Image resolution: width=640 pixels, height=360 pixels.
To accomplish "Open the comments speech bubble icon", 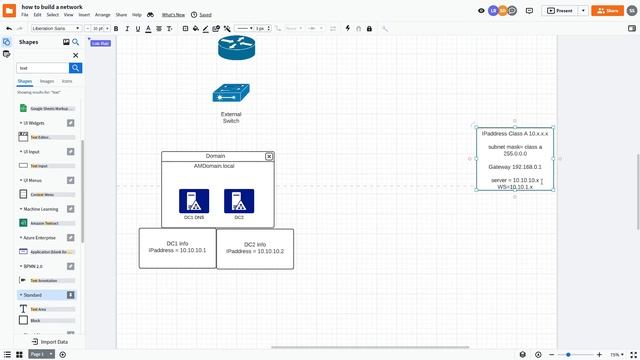I will click(x=529, y=11).
